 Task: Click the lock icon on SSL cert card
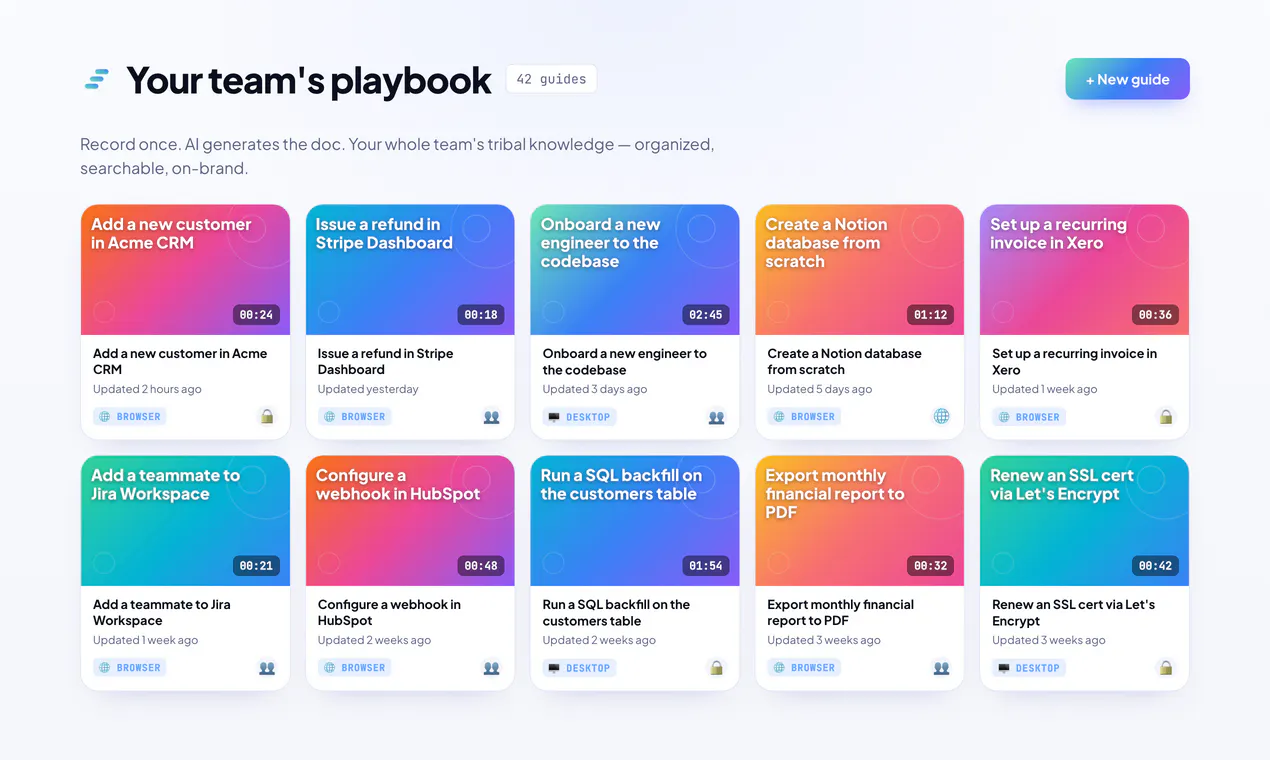point(1166,667)
